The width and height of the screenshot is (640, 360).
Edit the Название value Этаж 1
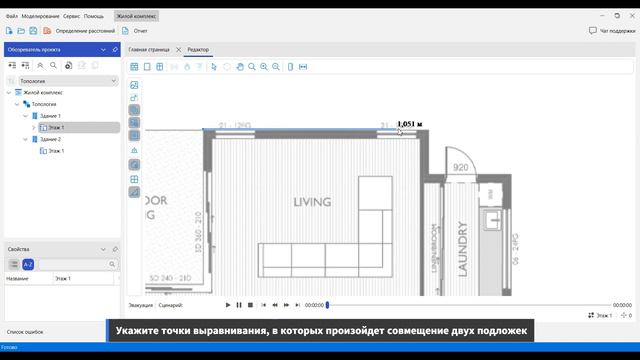(x=84, y=278)
